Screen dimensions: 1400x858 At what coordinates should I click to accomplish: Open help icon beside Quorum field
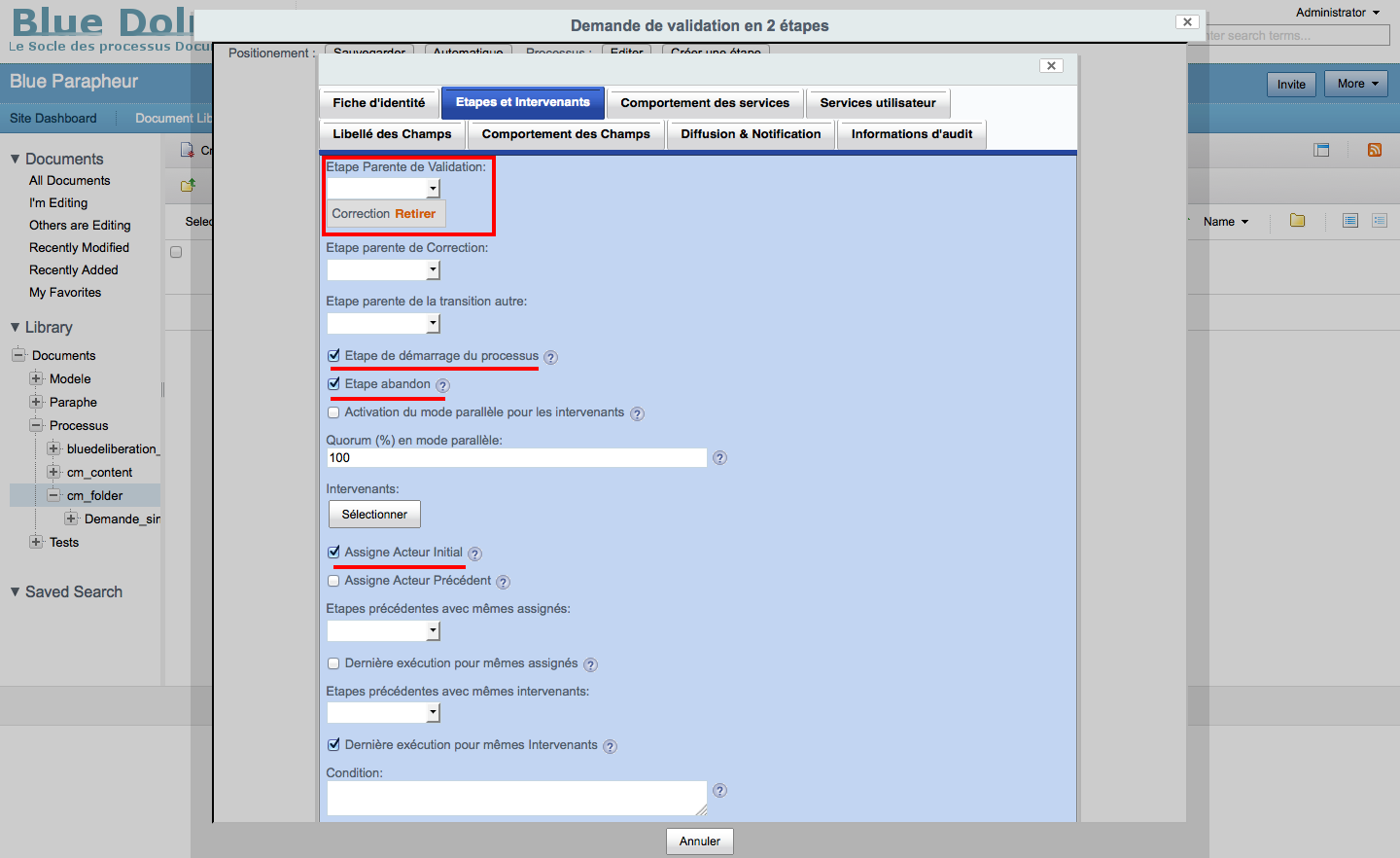(x=719, y=457)
